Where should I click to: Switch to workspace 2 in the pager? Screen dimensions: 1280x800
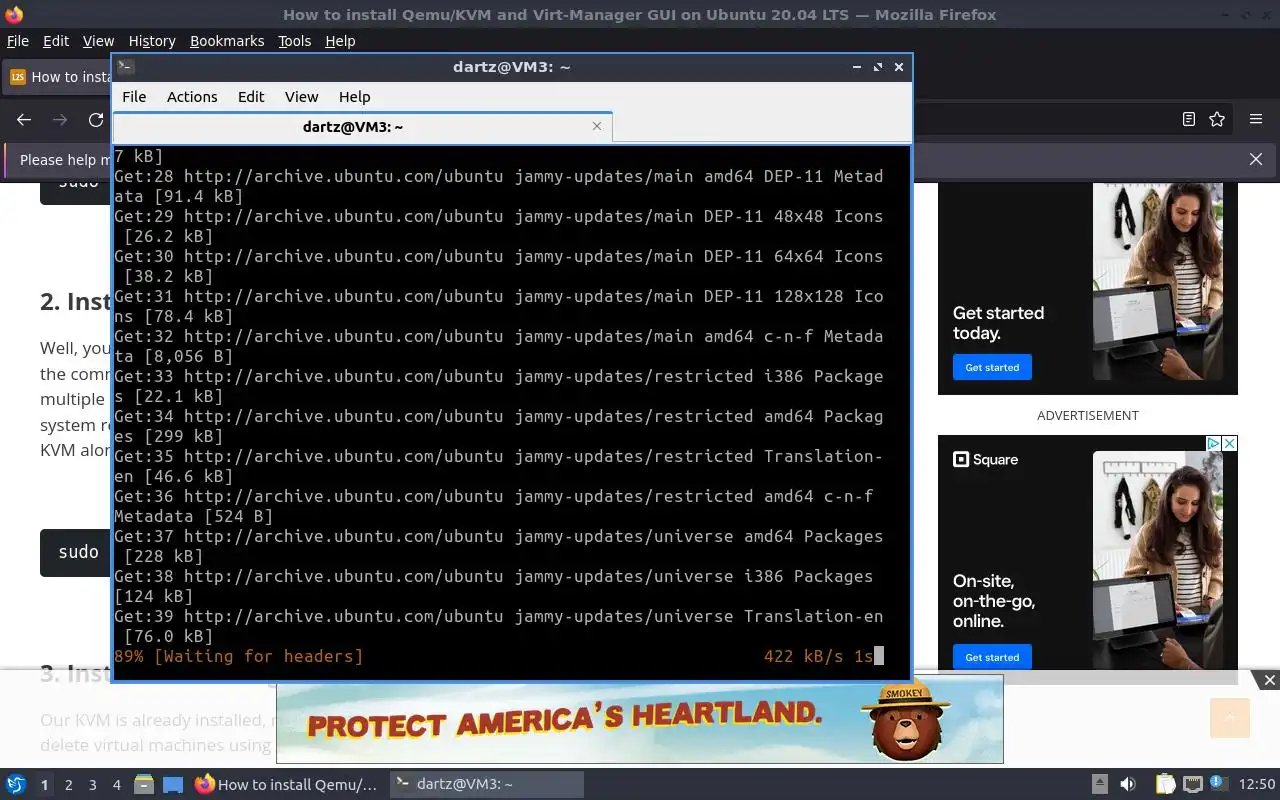coord(69,785)
